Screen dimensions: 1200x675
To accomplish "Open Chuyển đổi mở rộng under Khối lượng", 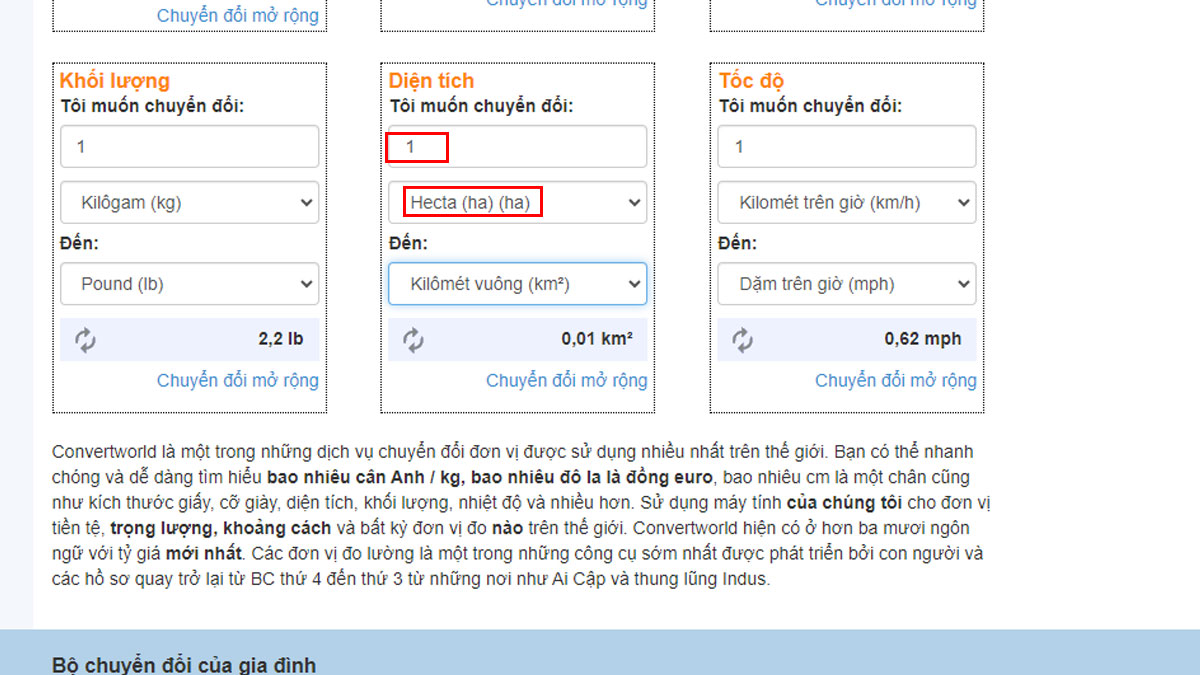I will click(237, 380).
